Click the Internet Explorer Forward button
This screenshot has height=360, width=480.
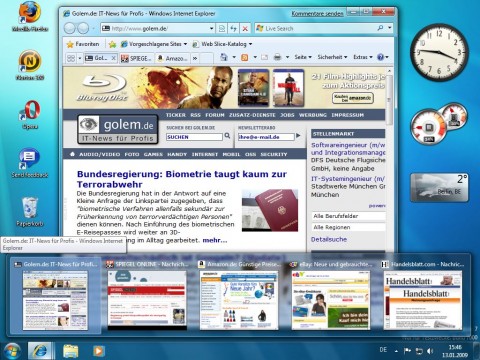click(83, 28)
